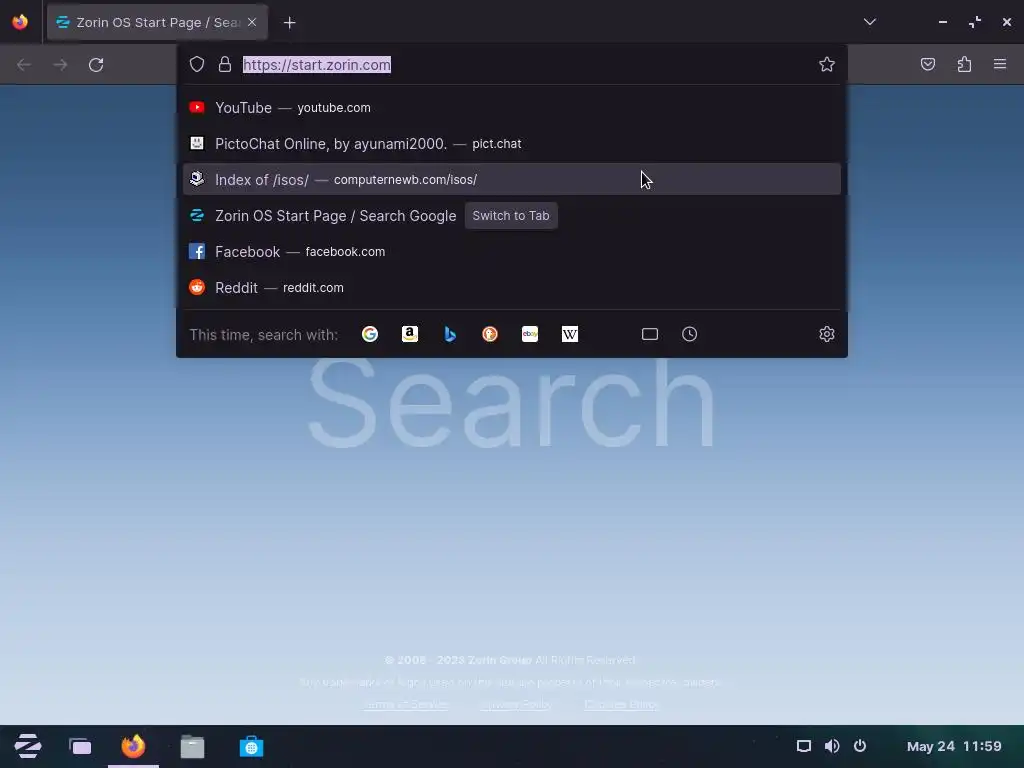
Task: Open the May 24 11:59 clock
Action: point(953,746)
